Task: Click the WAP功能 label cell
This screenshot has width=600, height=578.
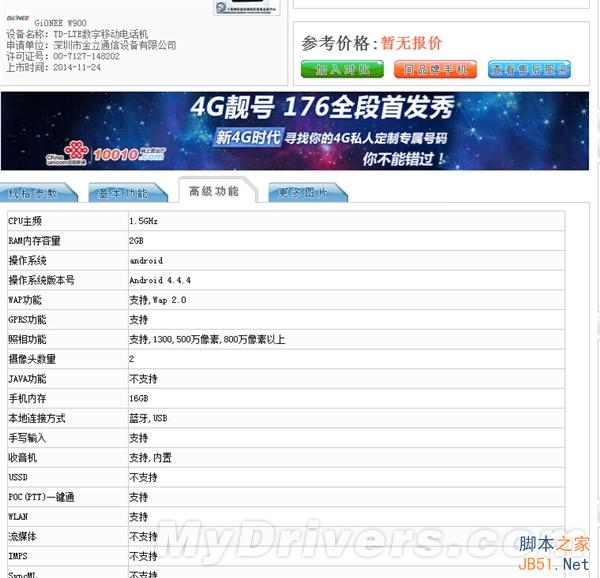Action: 68,300
